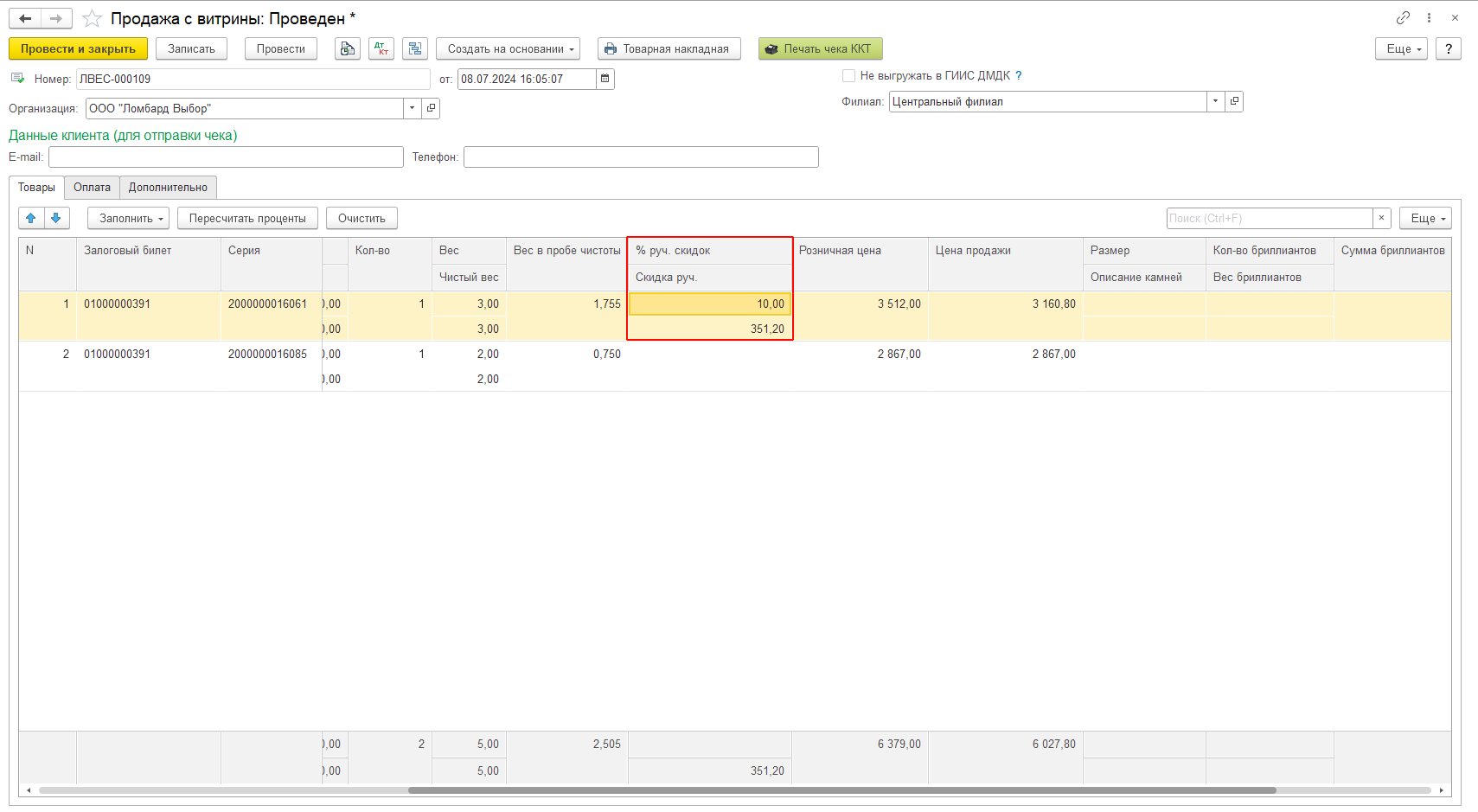Print Товарная накладная
1478x812 pixels.
coord(669,48)
